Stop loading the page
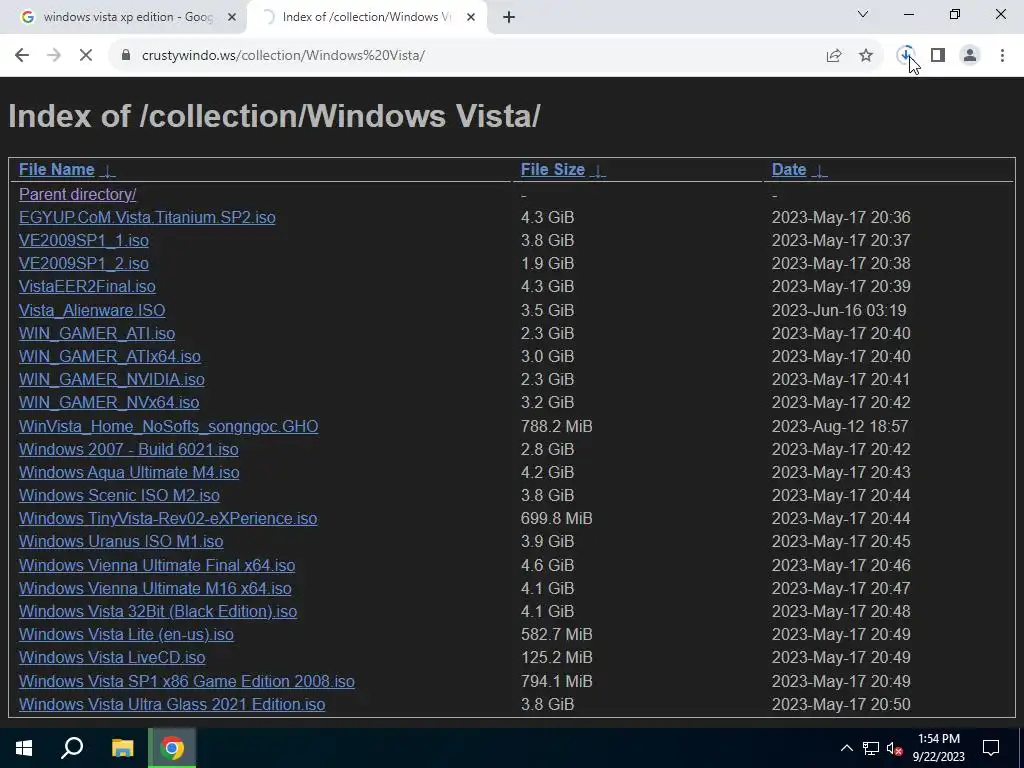This screenshot has height=768, width=1024. click(86, 56)
